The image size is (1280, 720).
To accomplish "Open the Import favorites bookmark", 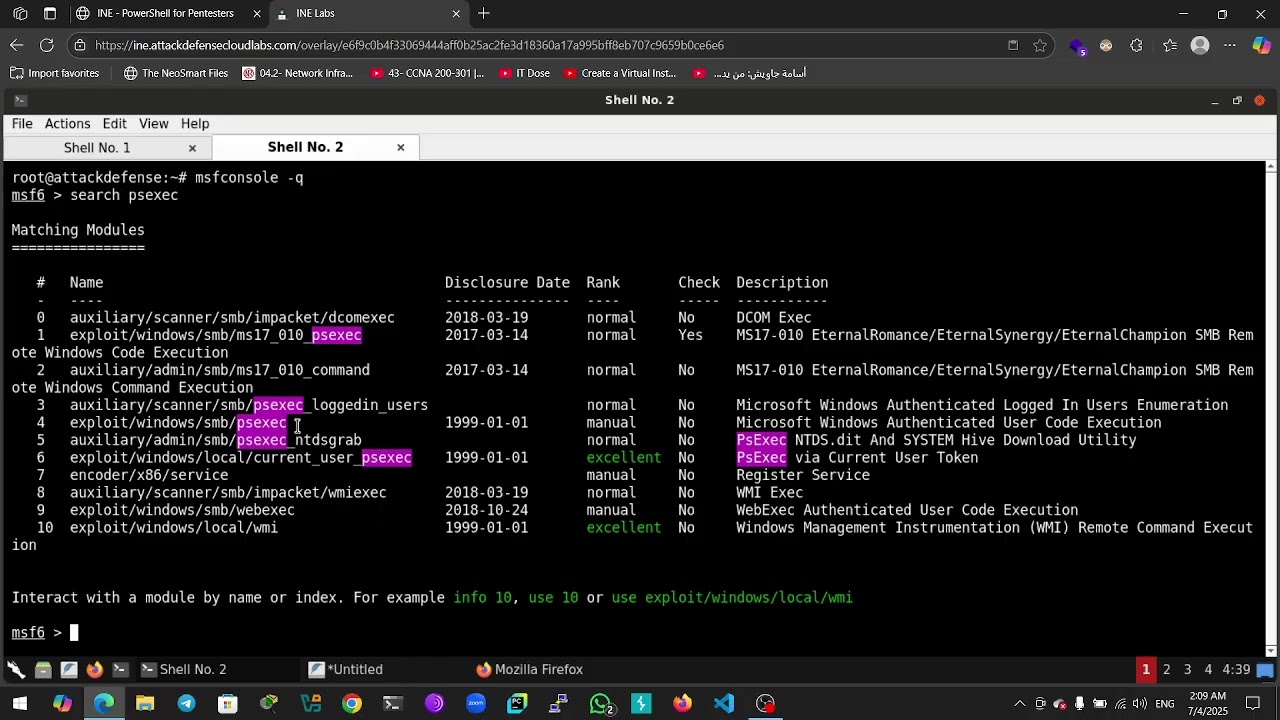I will tap(55, 73).
